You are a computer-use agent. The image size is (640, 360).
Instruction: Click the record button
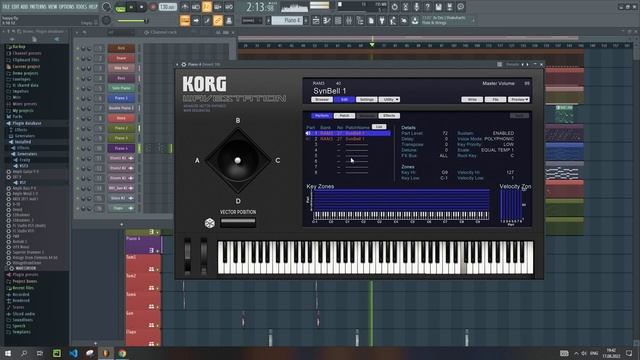tap(153, 7)
